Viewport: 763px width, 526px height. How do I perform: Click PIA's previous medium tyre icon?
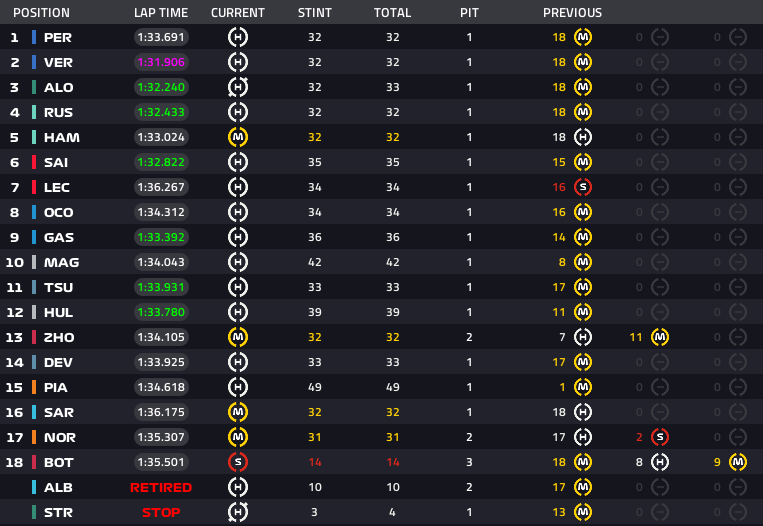point(583,387)
